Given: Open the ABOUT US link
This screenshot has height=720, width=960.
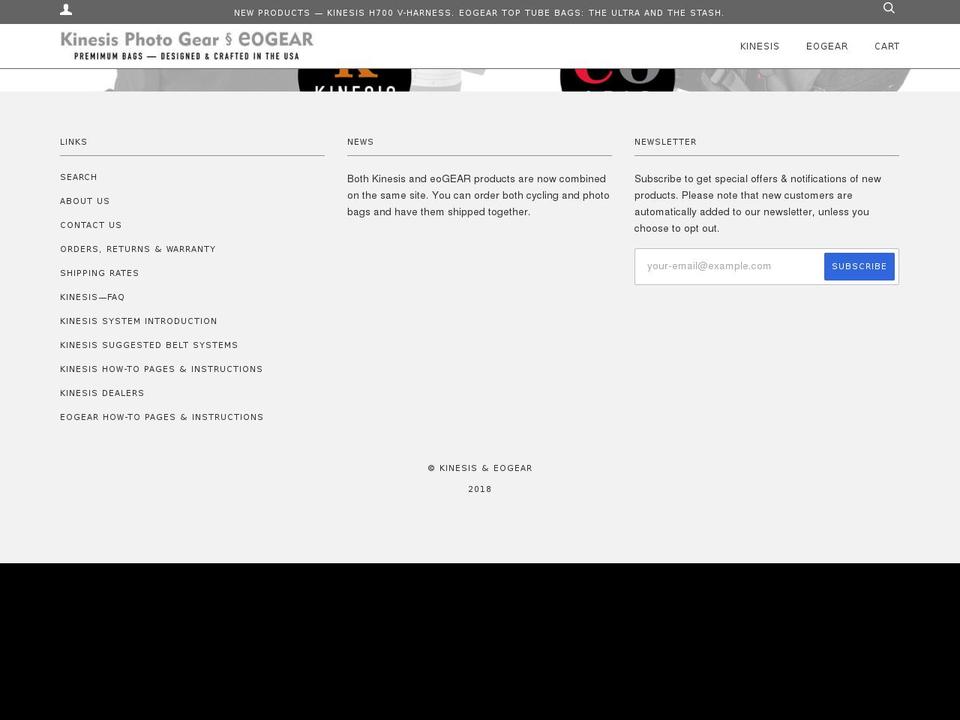Looking at the screenshot, I should (84, 201).
